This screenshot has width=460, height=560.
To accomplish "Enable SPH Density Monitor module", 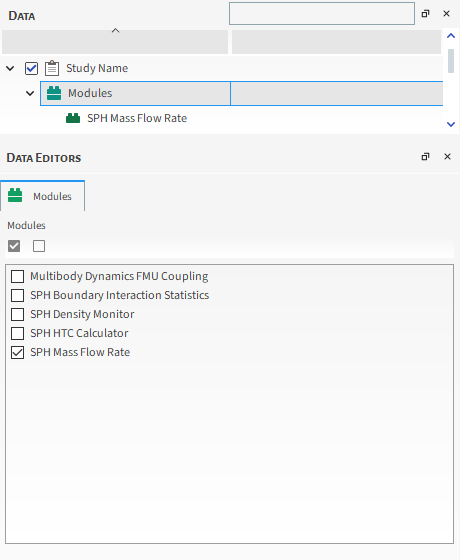I will [18, 314].
